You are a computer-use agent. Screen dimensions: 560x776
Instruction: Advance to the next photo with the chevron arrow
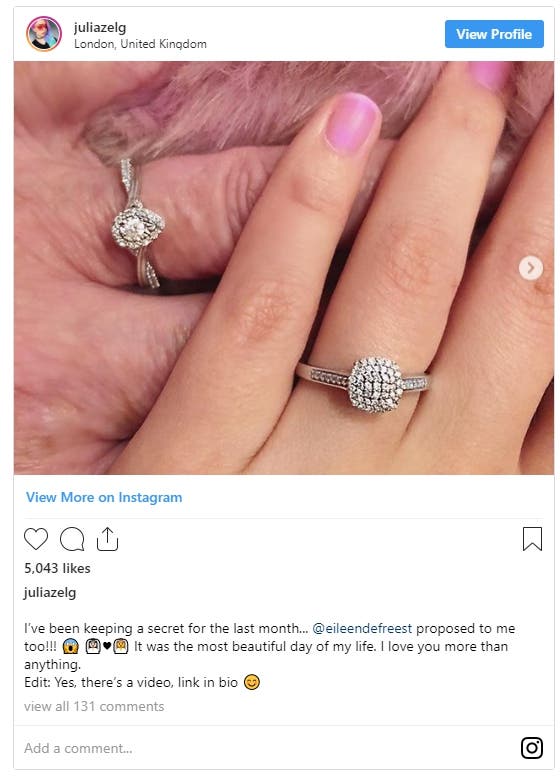click(x=531, y=268)
